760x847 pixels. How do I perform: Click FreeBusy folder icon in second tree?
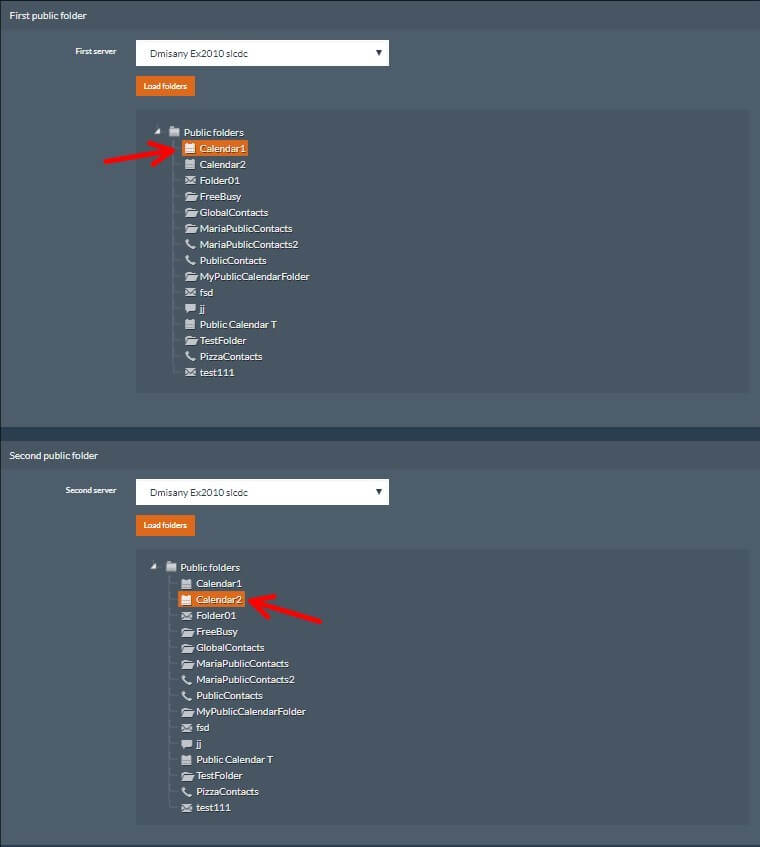[187, 631]
